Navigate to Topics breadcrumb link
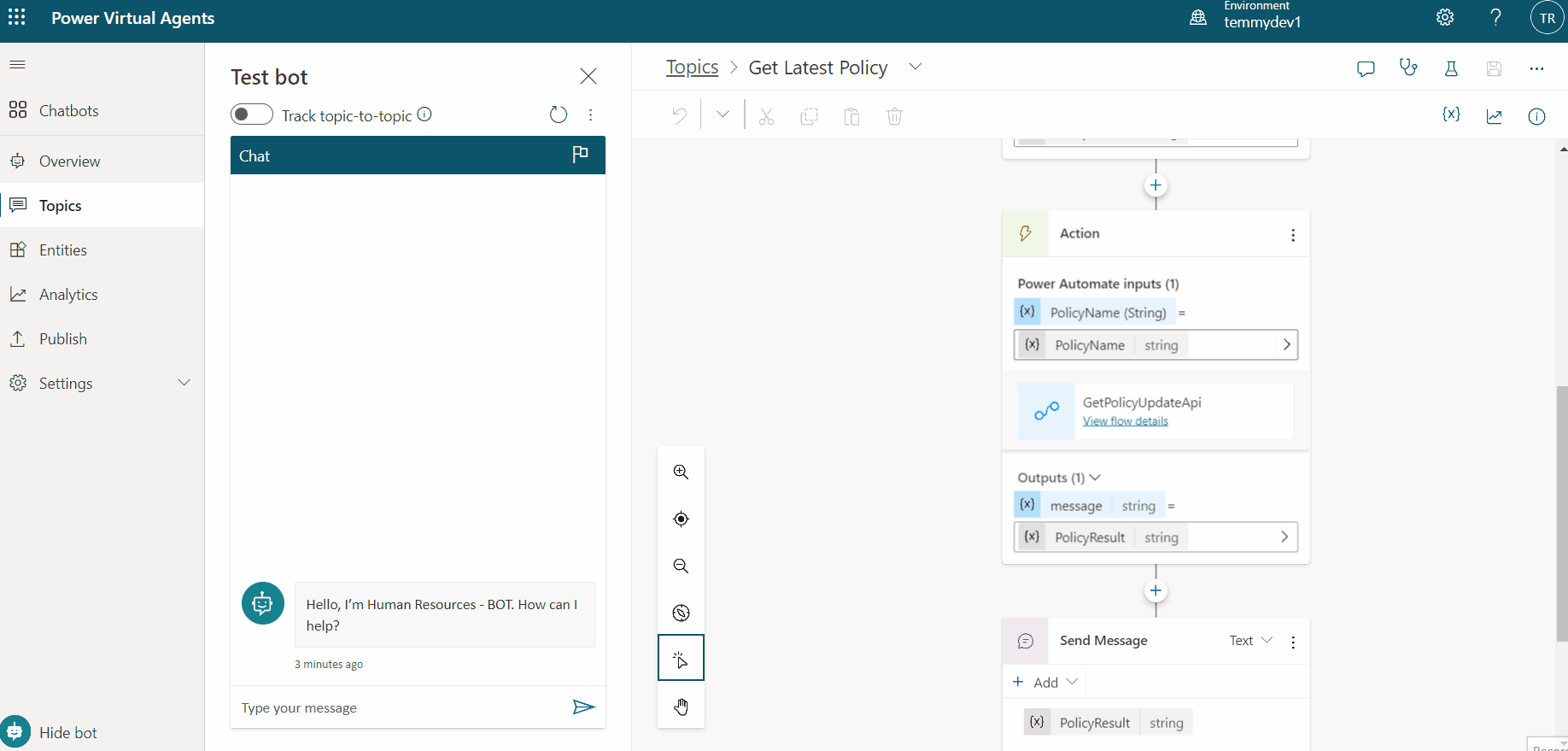Viewport: 1568px width, 751px height. tap(692, 67)
